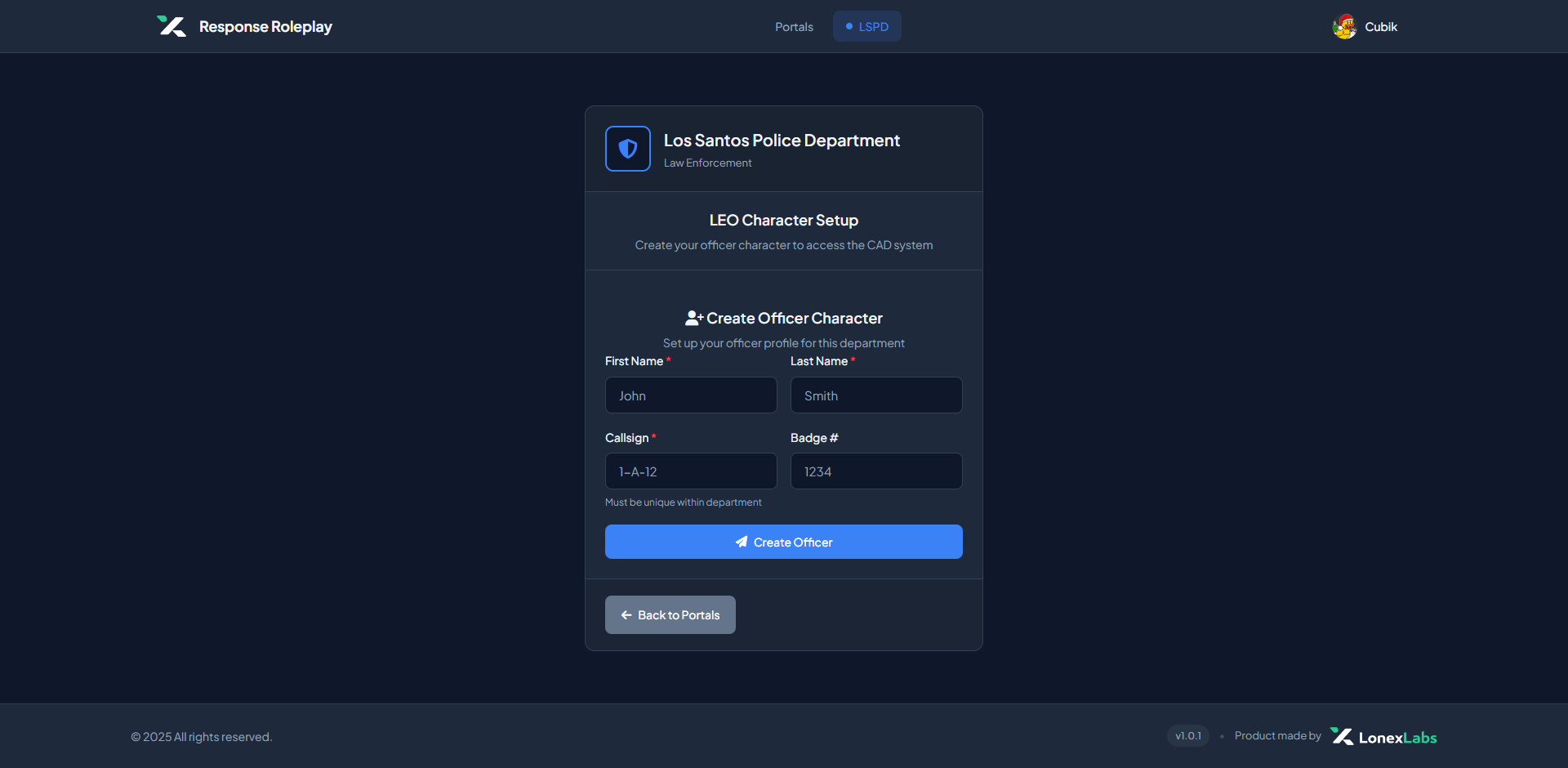The width and height of the screenshot is (1568, 768).
Task: Click the Response Roleplay logo icon
Action: (171, 26)
